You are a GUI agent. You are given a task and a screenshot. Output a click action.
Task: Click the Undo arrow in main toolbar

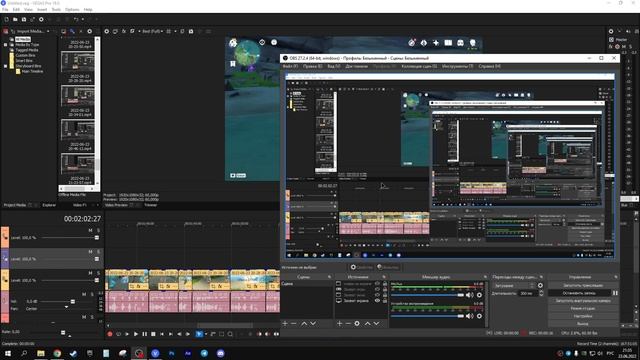coord(76,19)
